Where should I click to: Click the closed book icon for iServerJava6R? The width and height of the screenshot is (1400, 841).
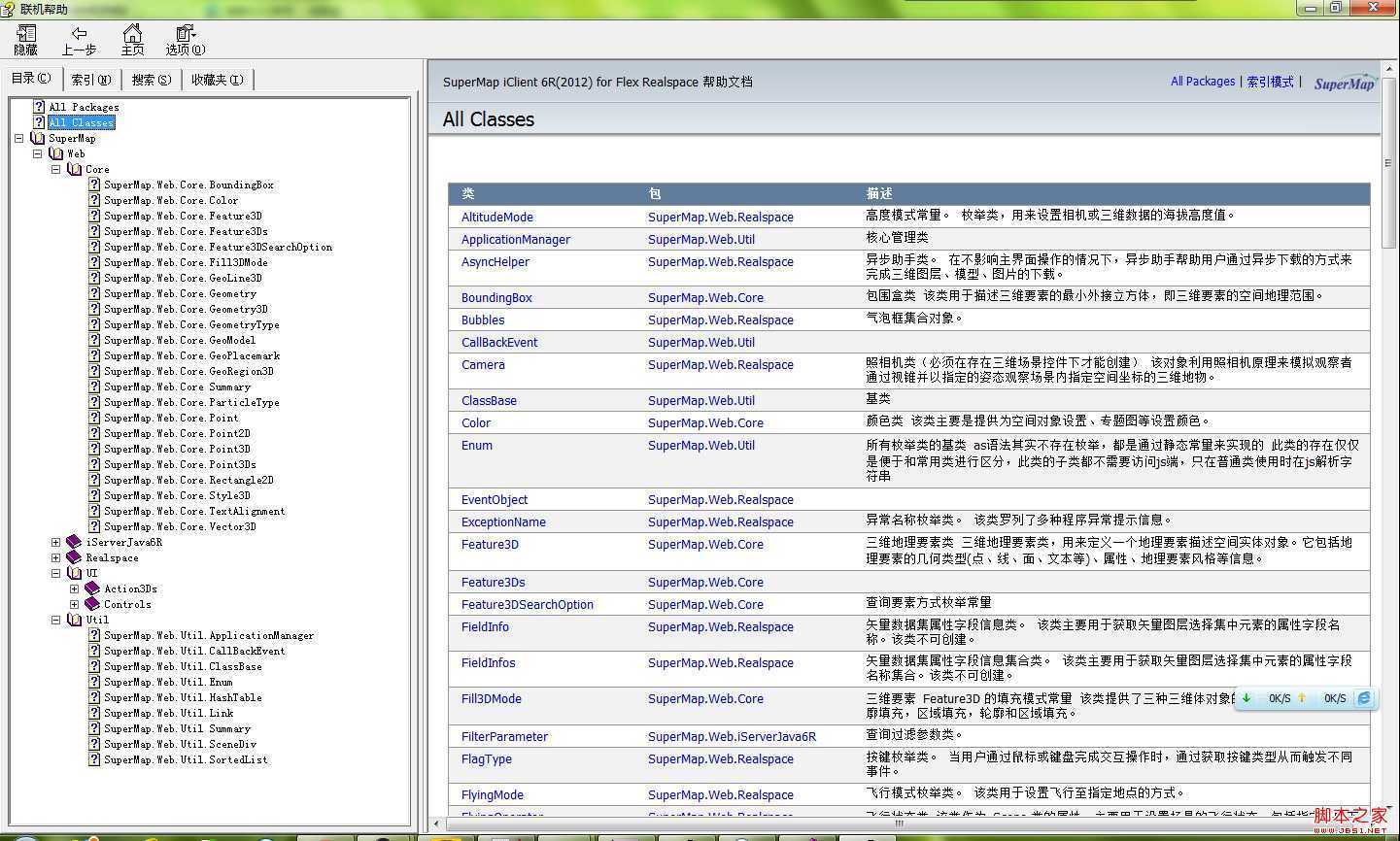click(x=75, y=542)
